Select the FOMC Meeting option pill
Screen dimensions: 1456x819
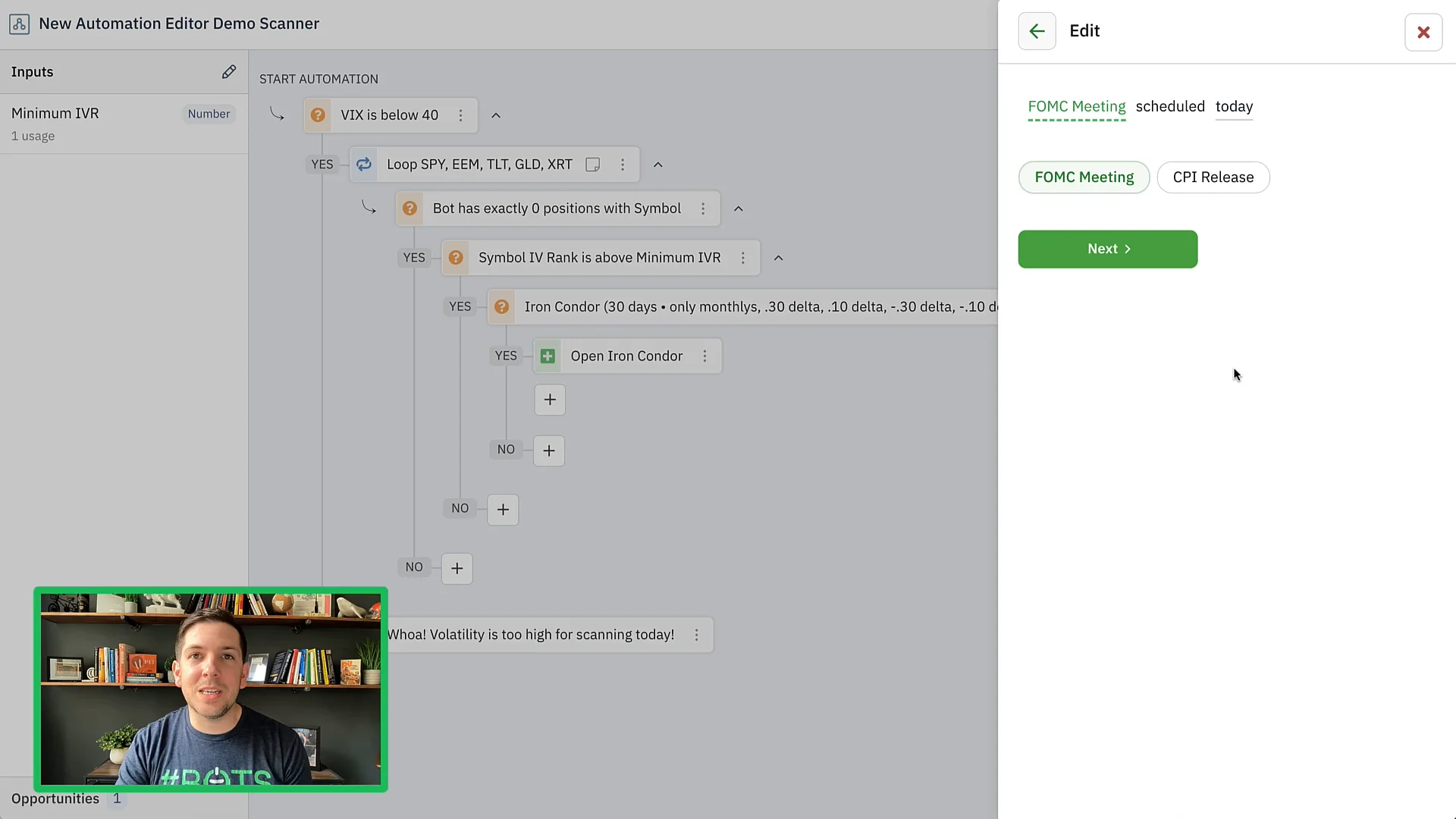(x=1084, y=177)
